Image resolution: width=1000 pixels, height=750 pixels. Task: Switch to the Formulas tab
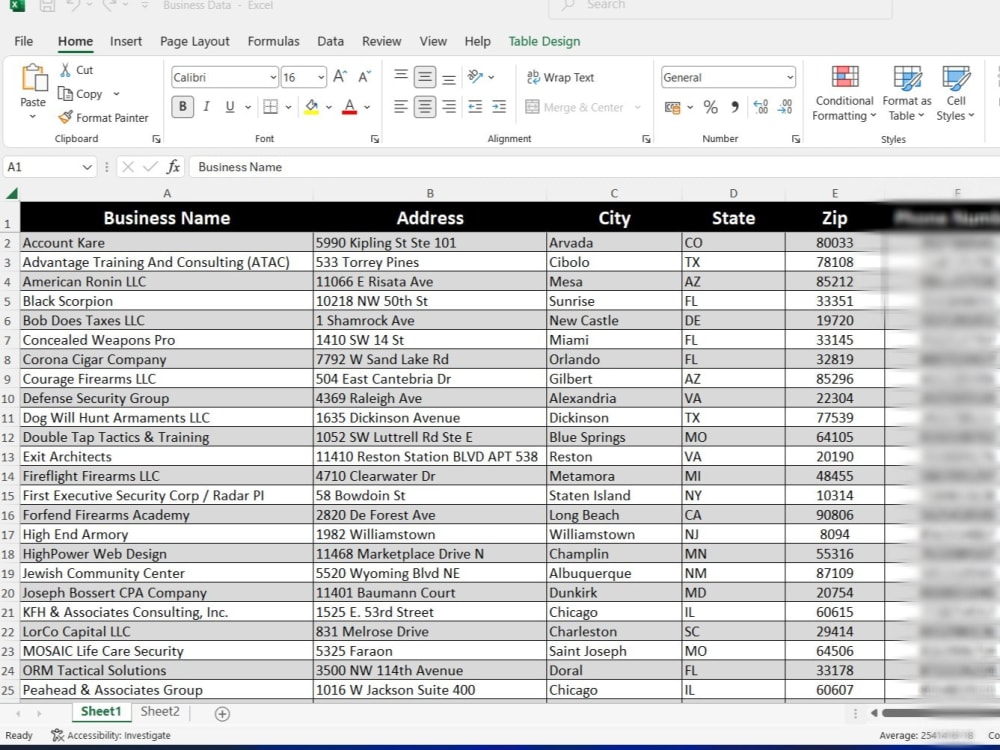(x=274, y=41)
